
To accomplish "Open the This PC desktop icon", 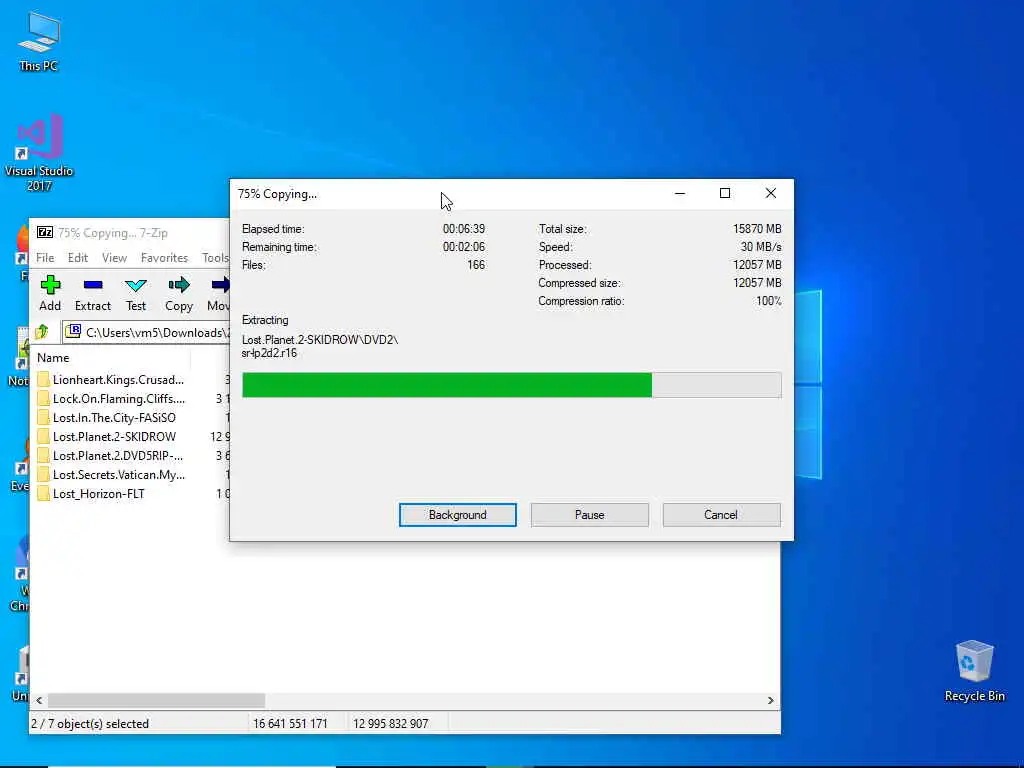I will pos(39,41).
